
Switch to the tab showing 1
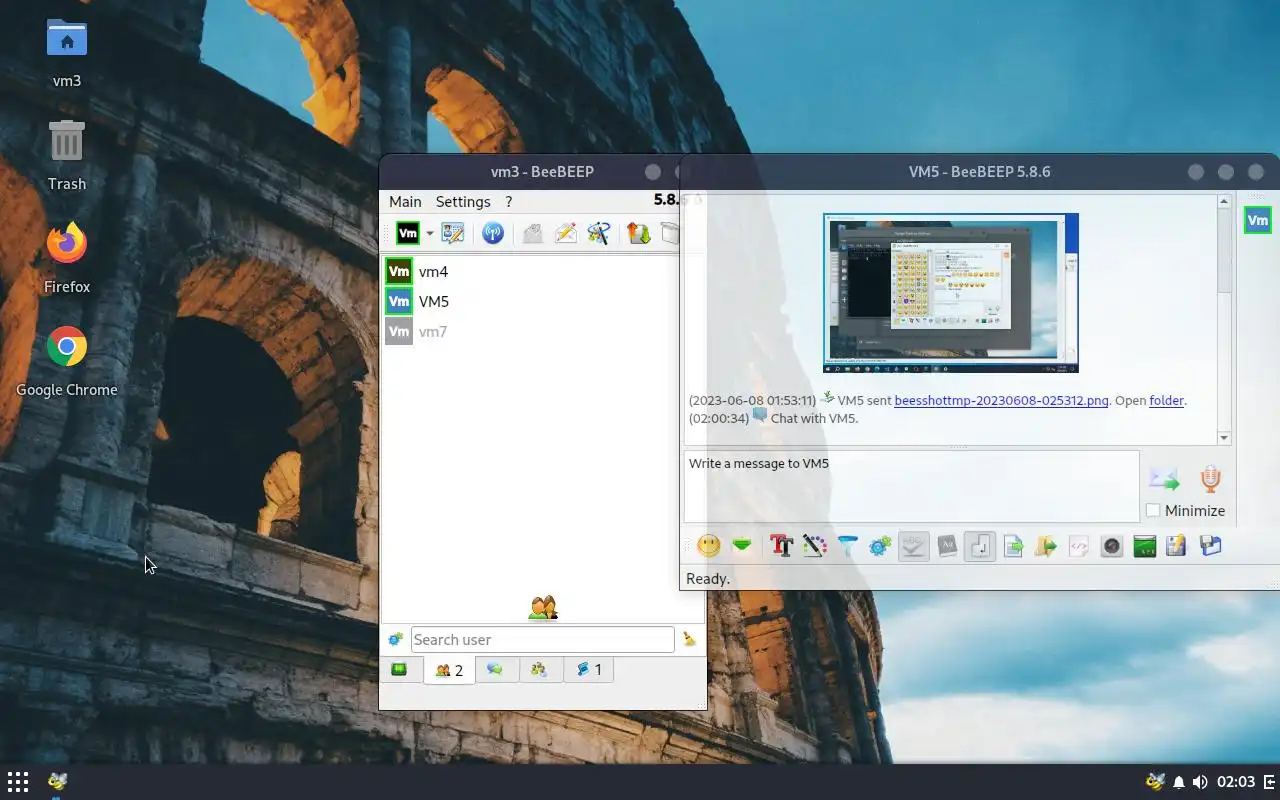coord(588,669)
